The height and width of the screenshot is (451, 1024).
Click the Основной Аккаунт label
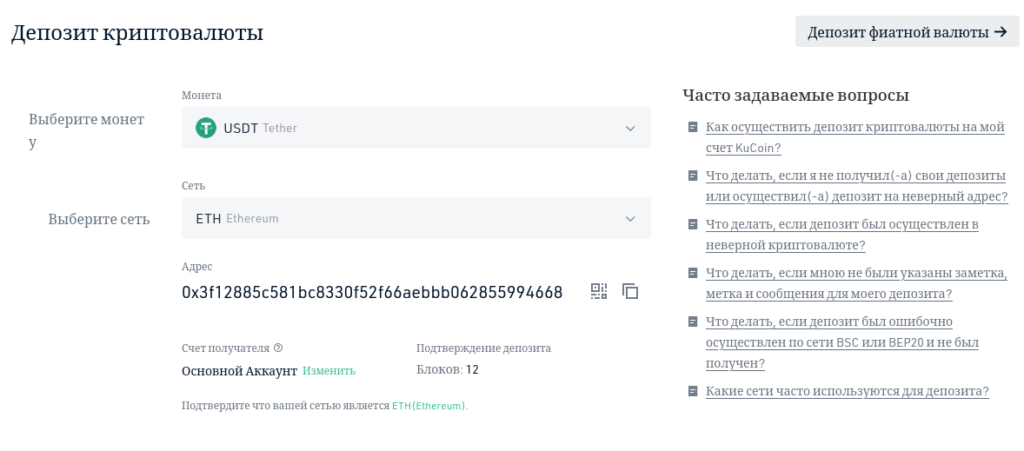click(x=239, y=371)
